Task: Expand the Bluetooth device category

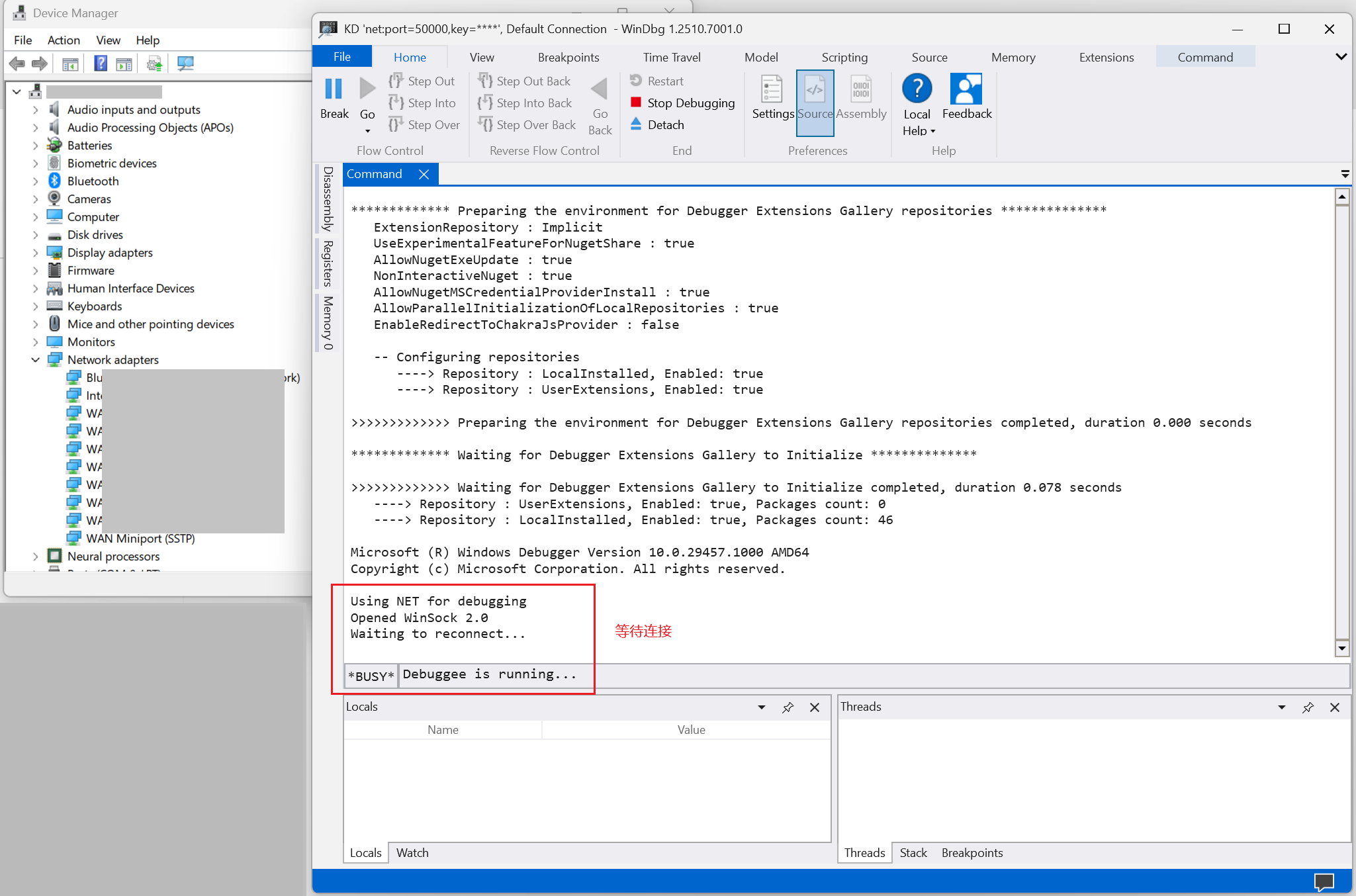Action: tap(35, 181)
